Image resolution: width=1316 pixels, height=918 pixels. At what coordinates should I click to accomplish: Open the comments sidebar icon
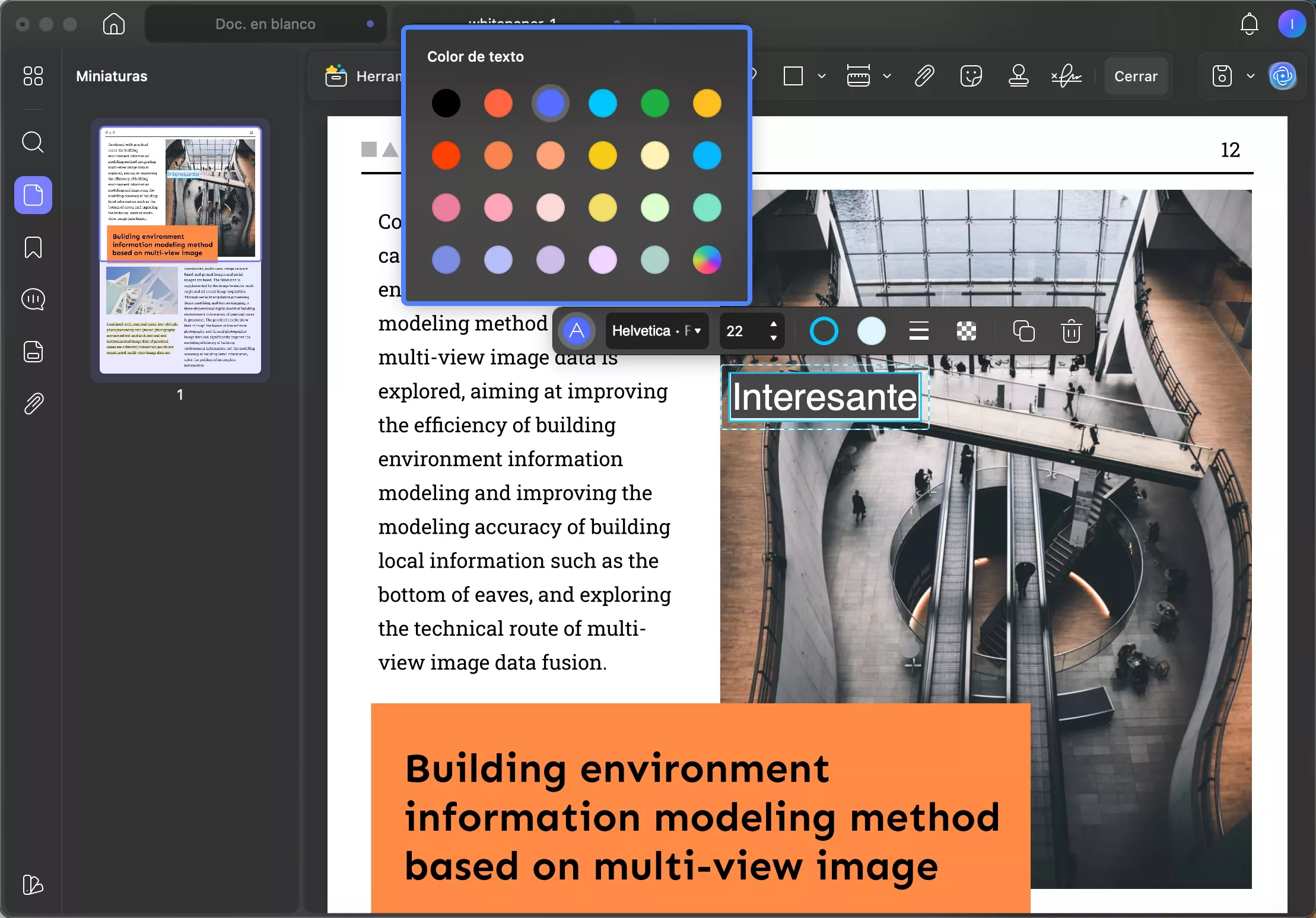[x=33, y=299]
